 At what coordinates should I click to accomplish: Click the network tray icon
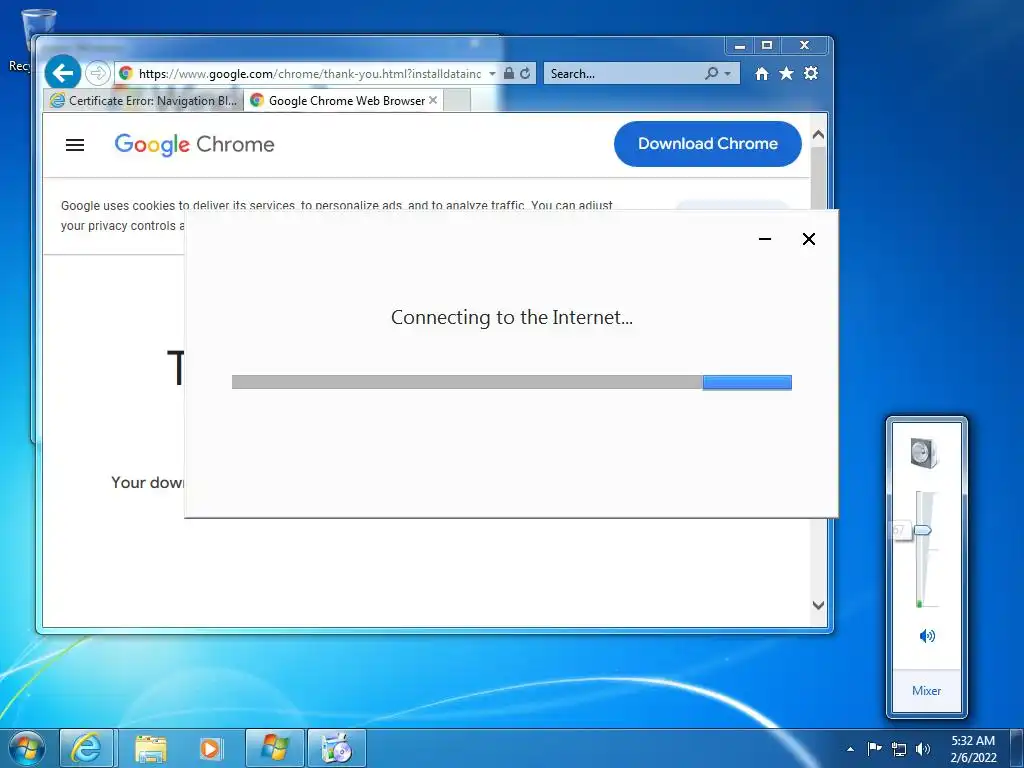pyautogui.click(x=899, y=749)
